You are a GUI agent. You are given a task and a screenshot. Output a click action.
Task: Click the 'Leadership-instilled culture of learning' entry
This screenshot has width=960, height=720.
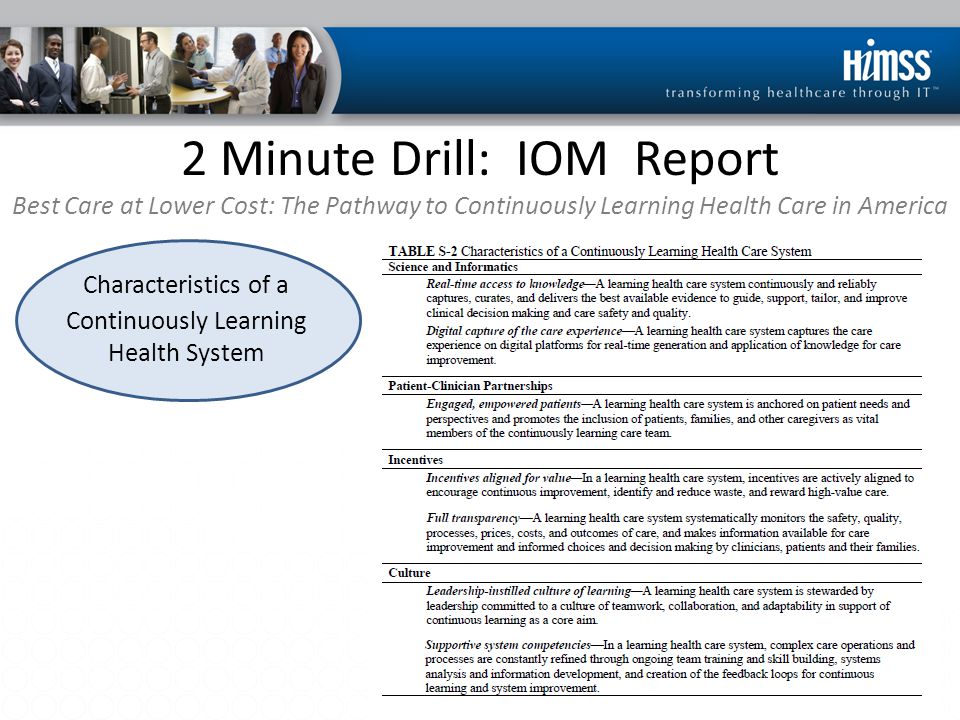coord(658,606)
